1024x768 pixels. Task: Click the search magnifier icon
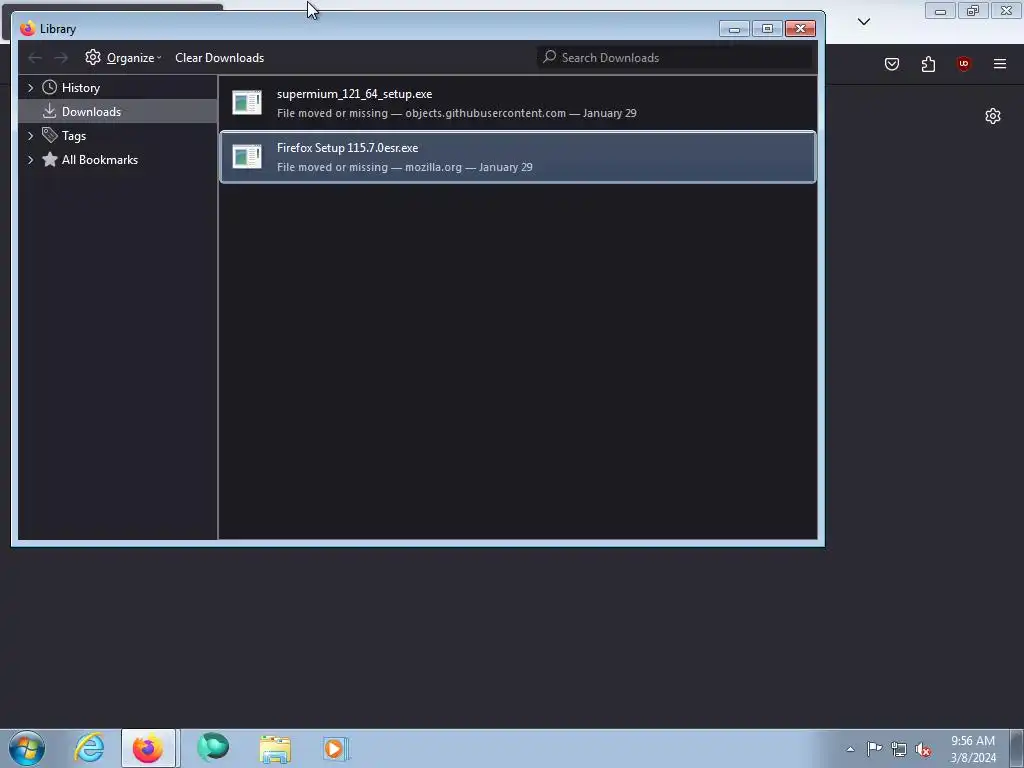coord(549,57)
